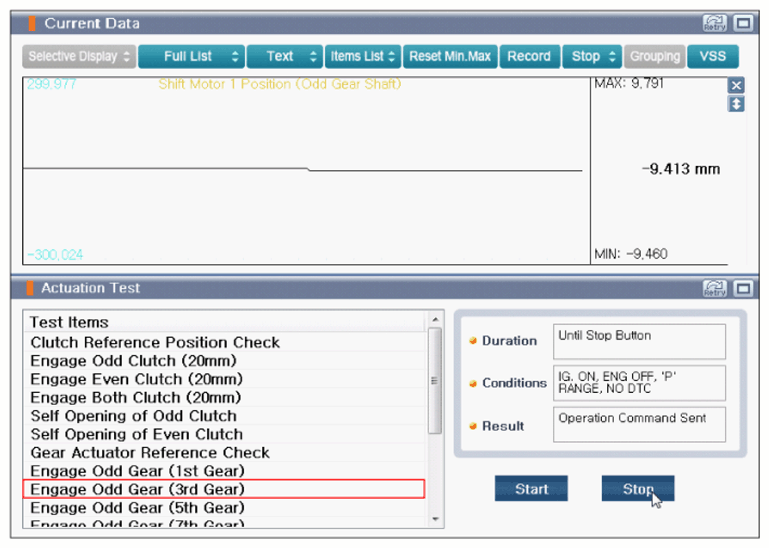Click the test list scroll-down arrow
Screen dimensions: 769x548
click(435, 519)
